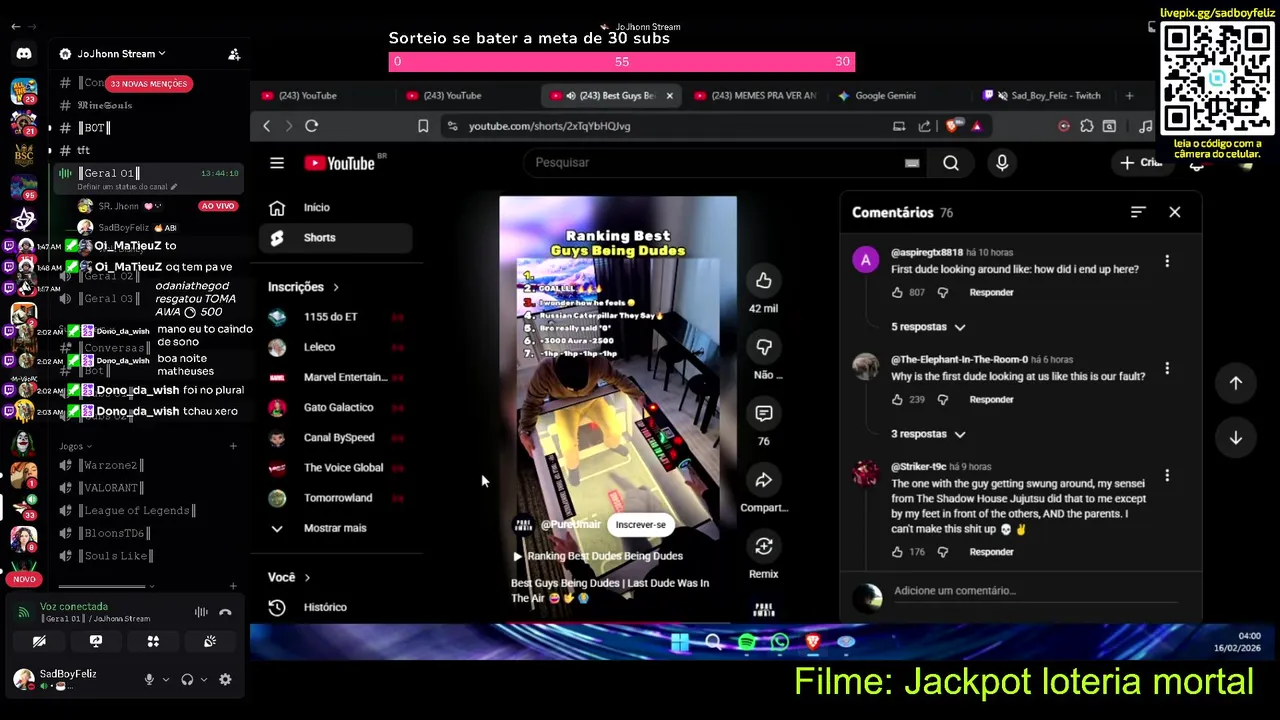This screenshot has height=720, width=1280.
Task: Select Início in YouTube sidebar
Action: pyautogui.click(x=336, y=207)
